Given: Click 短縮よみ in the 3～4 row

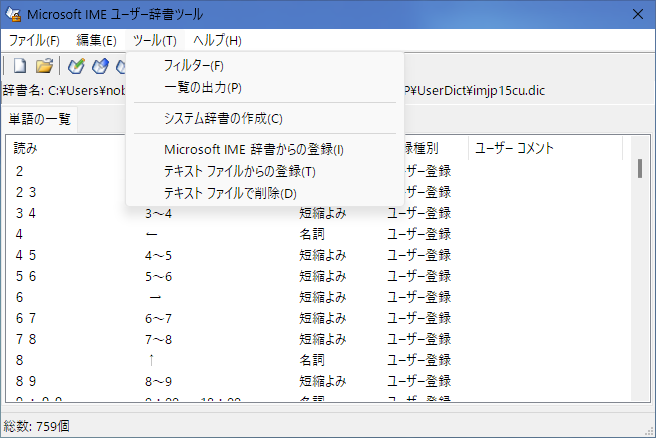Looking at the screenshot, I should [x=323, y=213].
